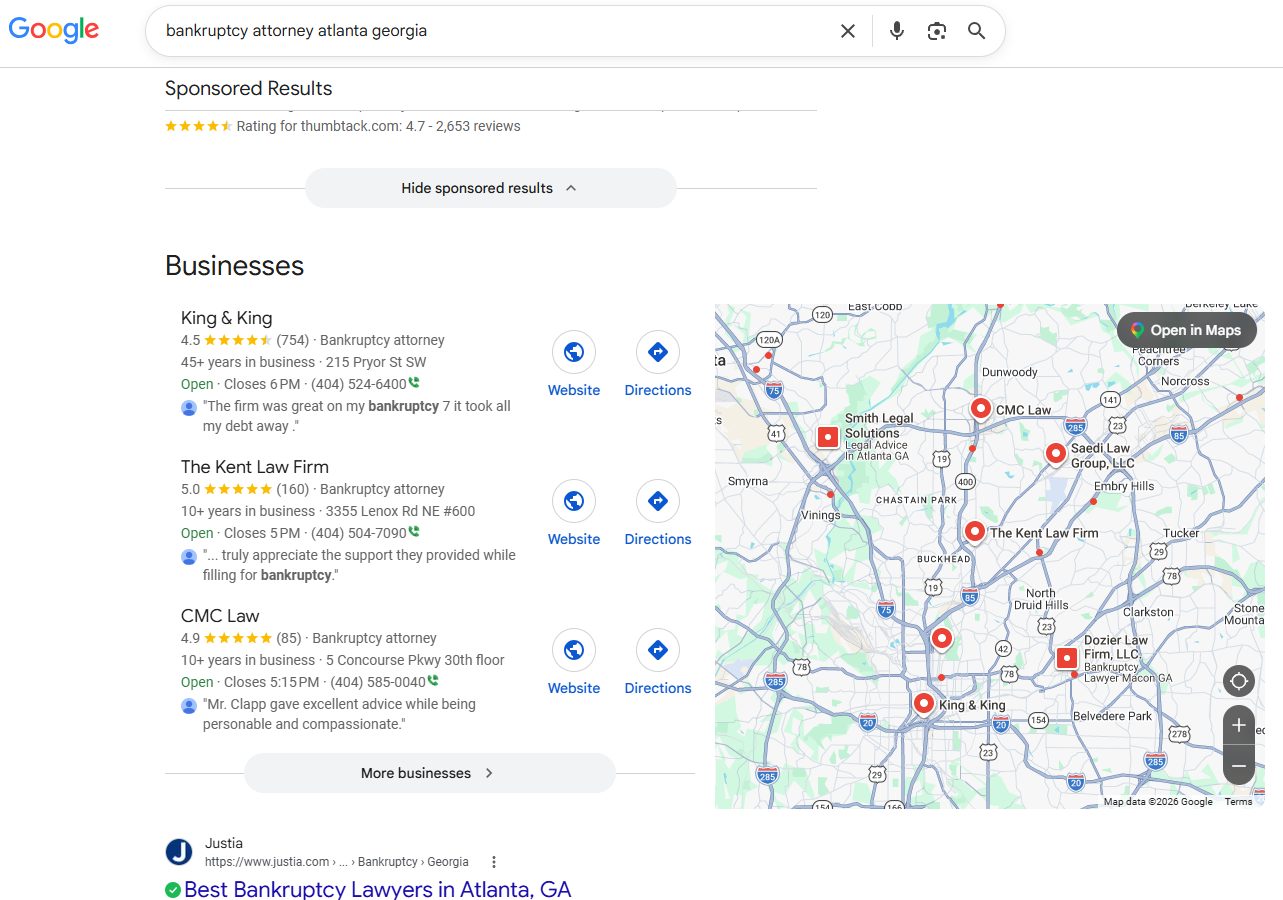This screenshot has width=1283, height=900.
Task: Open Best Bankruptcy Lawyers in Atlanta link
Action: 377,889
